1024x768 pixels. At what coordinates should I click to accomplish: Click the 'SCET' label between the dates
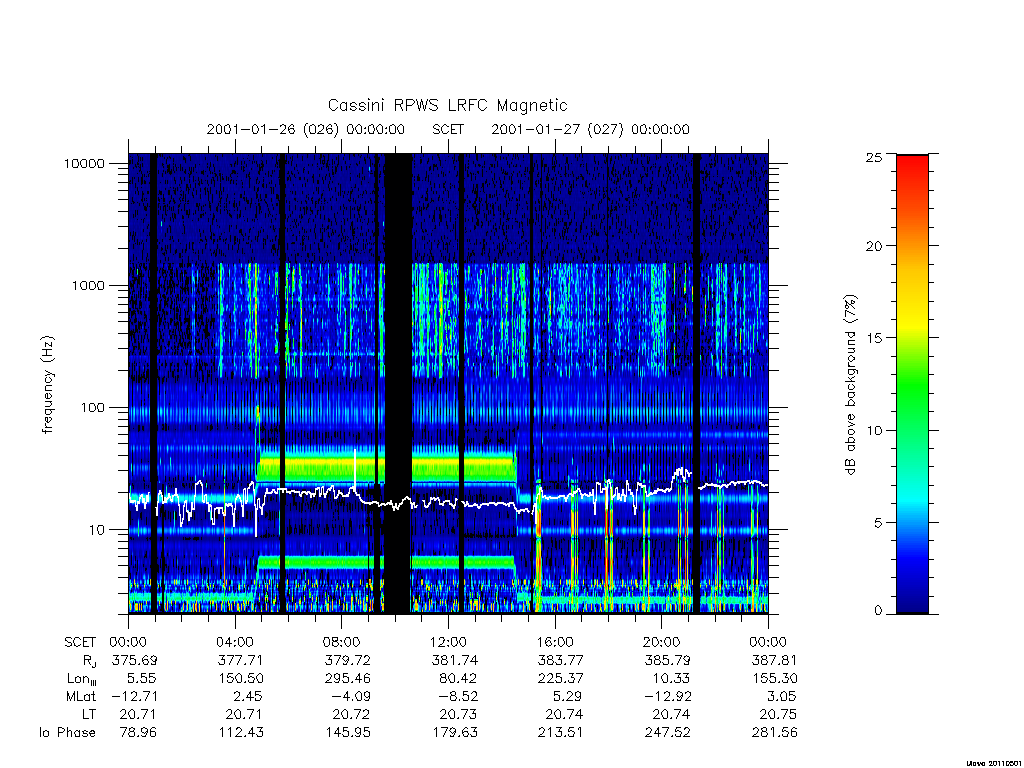[x=448, y=129]
